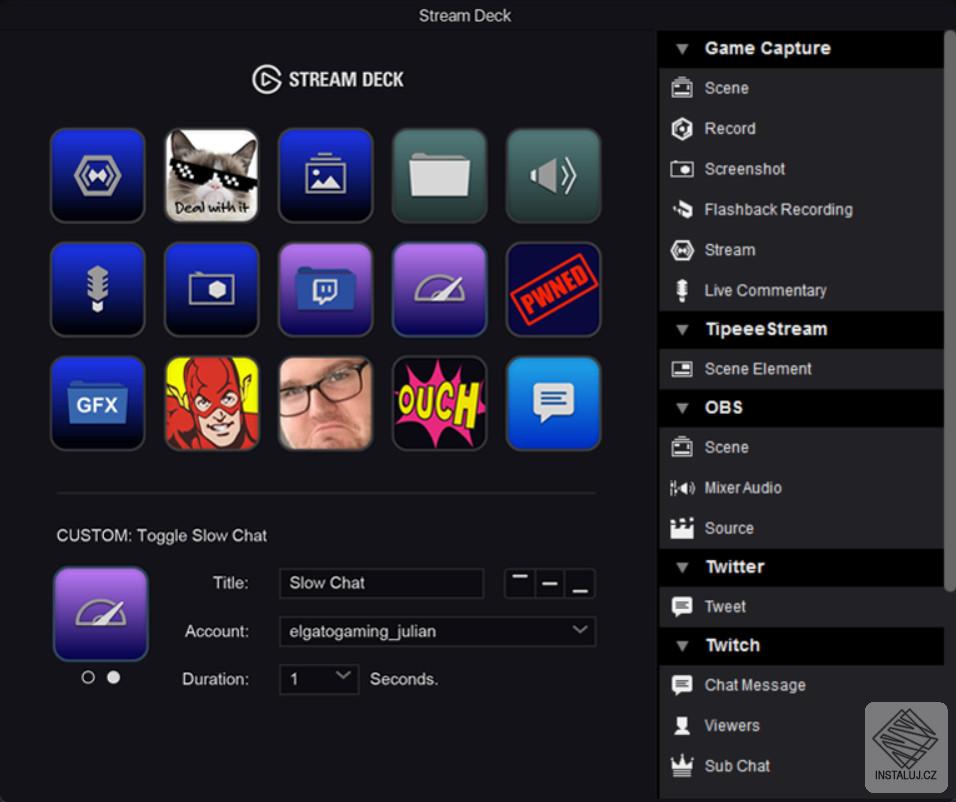Select the Deal with it cat key
Image resolution: width=956 pixels, height=802 pixels.
click(x=212, y=175)
